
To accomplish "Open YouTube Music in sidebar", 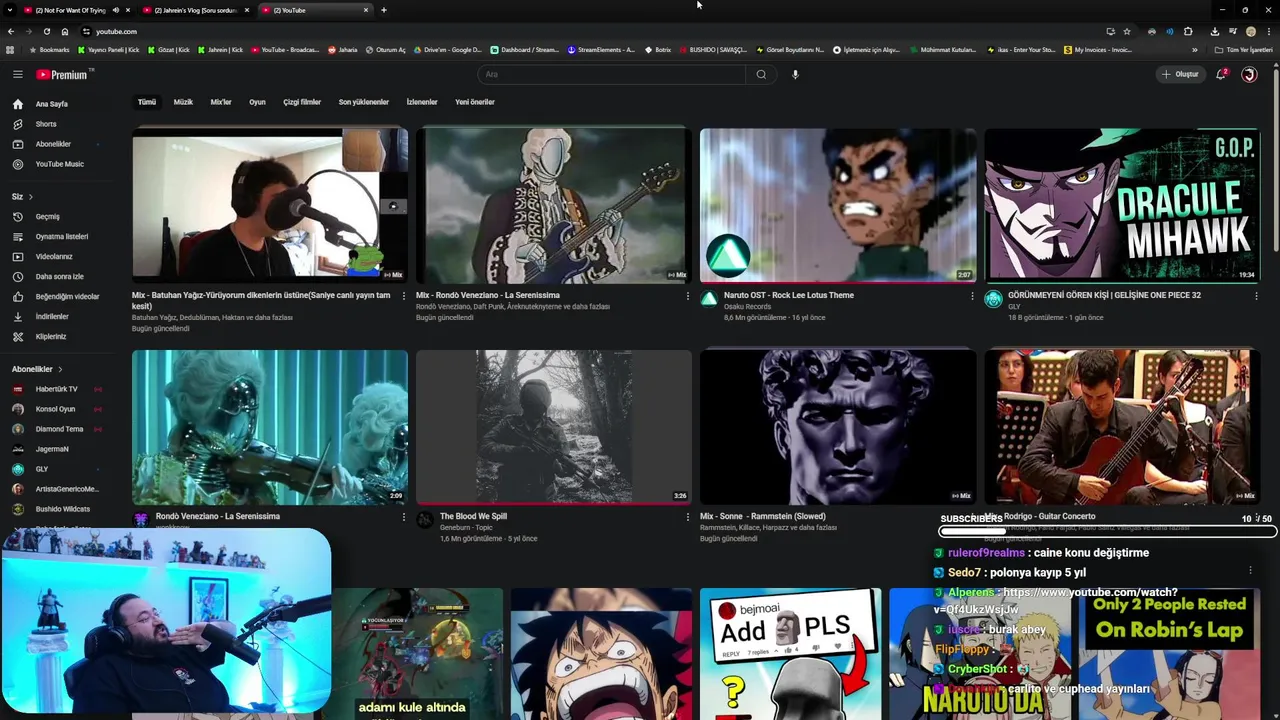I will (x=60, y=164).
